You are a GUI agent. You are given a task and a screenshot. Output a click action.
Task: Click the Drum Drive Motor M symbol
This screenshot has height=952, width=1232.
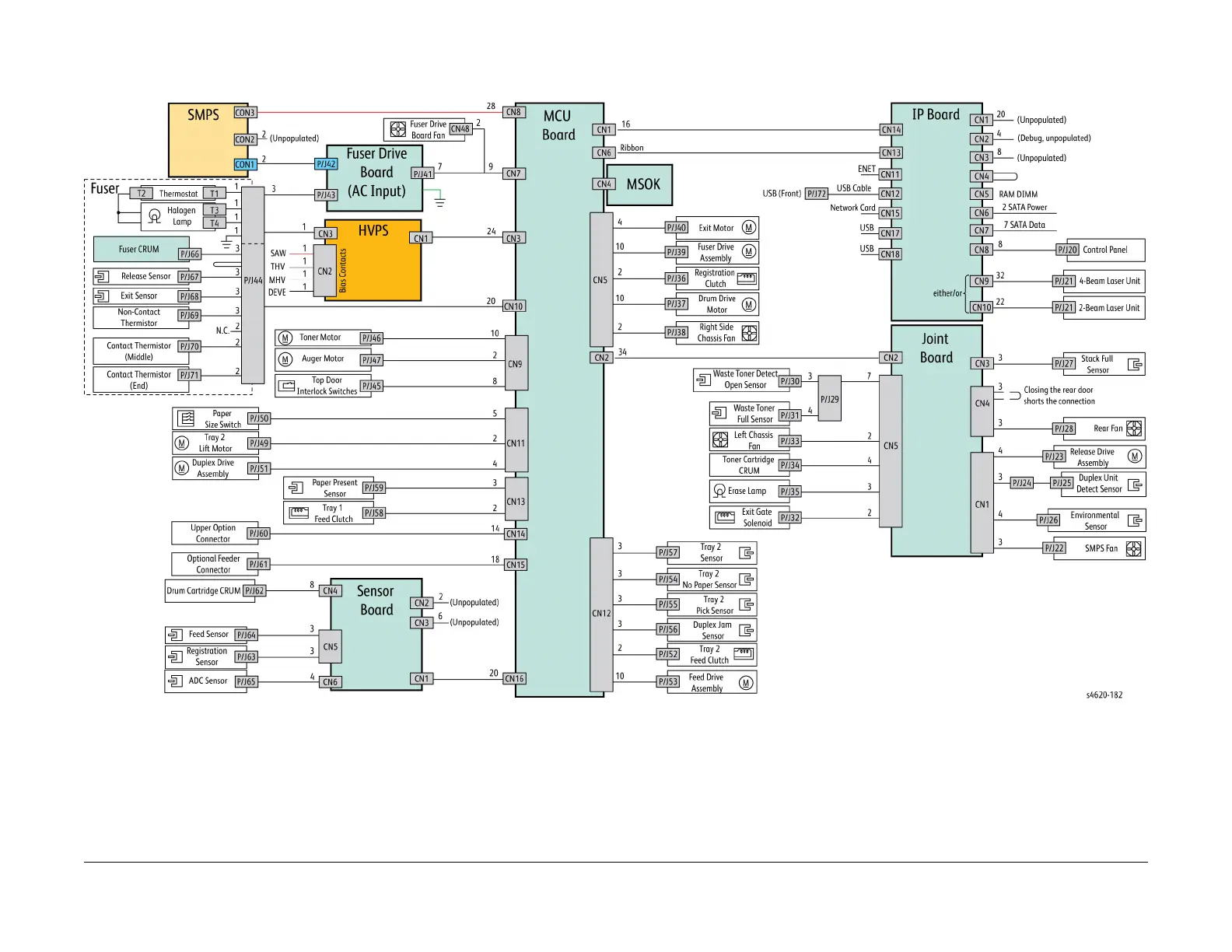[749, 304]
